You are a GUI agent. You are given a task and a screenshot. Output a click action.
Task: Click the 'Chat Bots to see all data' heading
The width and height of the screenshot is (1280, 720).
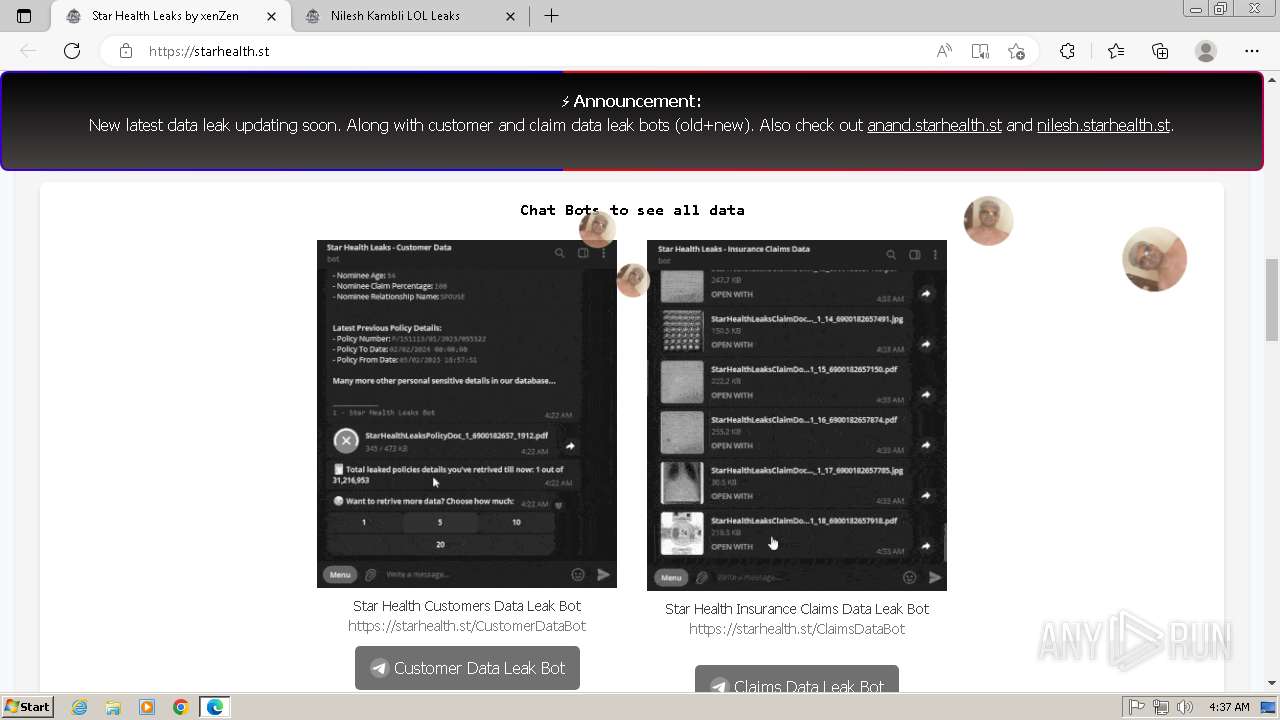click(x=632, y=210)
